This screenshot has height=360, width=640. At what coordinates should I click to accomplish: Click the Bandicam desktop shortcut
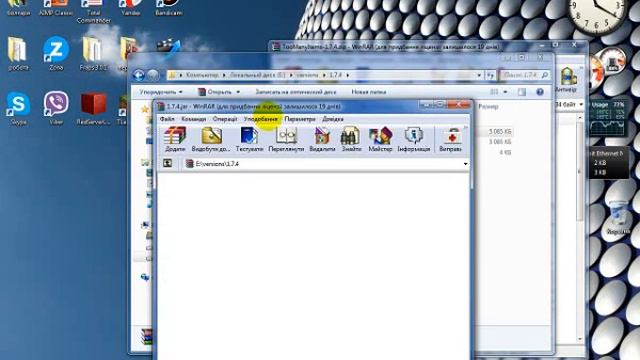pos(169,8)
